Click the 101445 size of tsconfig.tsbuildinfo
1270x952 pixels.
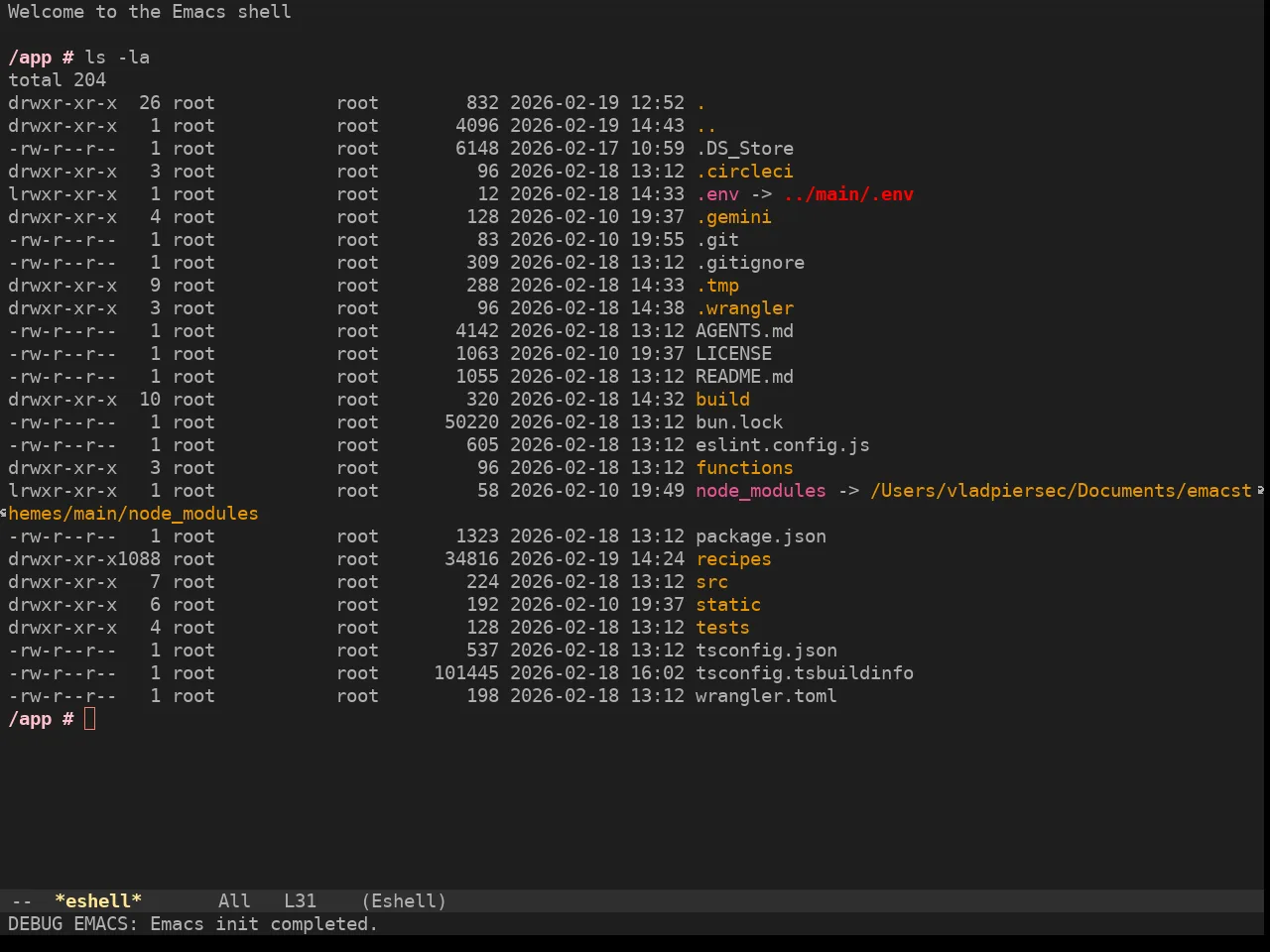coord(466,673)
